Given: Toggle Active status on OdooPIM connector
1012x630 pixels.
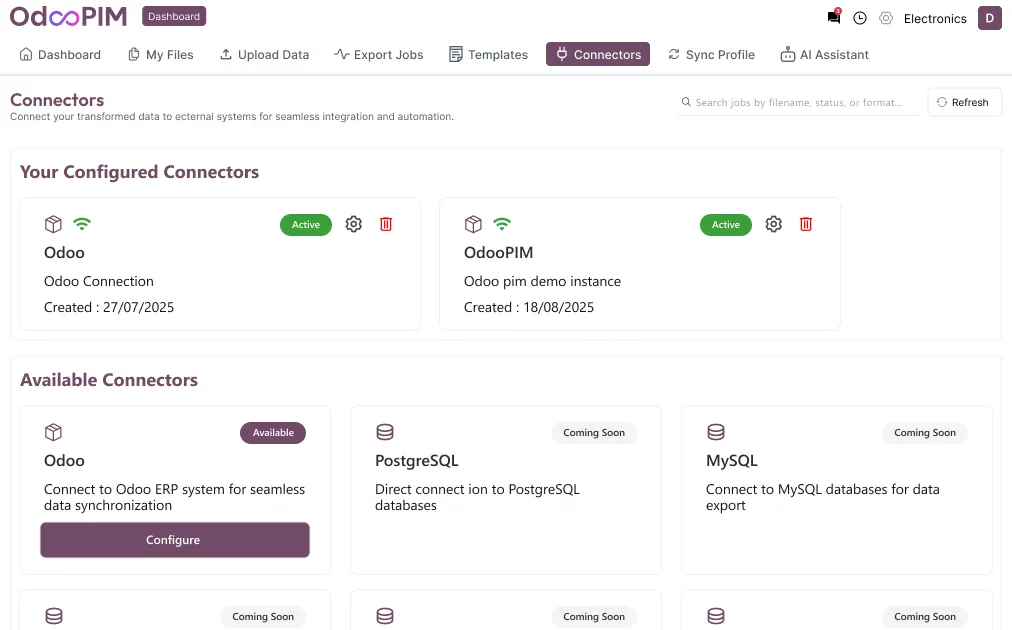Looking at the screenshot, I should point(725,225).
